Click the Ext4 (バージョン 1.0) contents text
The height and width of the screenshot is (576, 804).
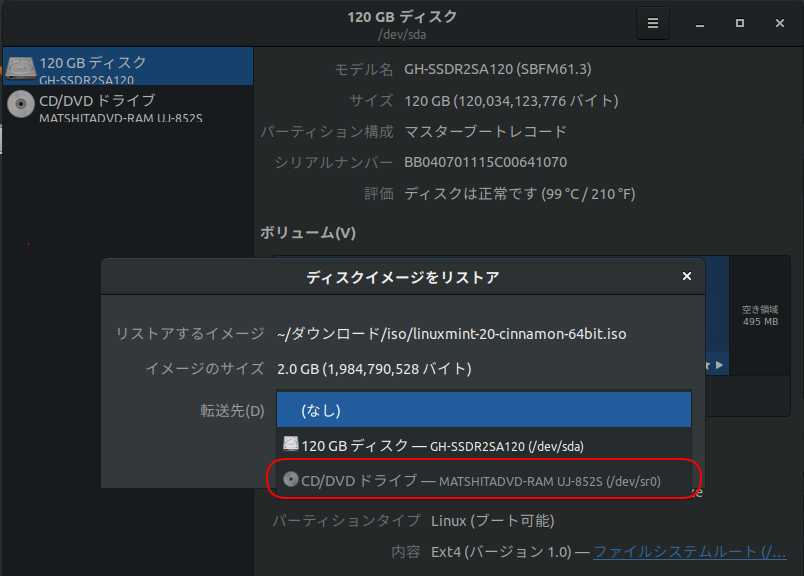[x=501, y=552]
